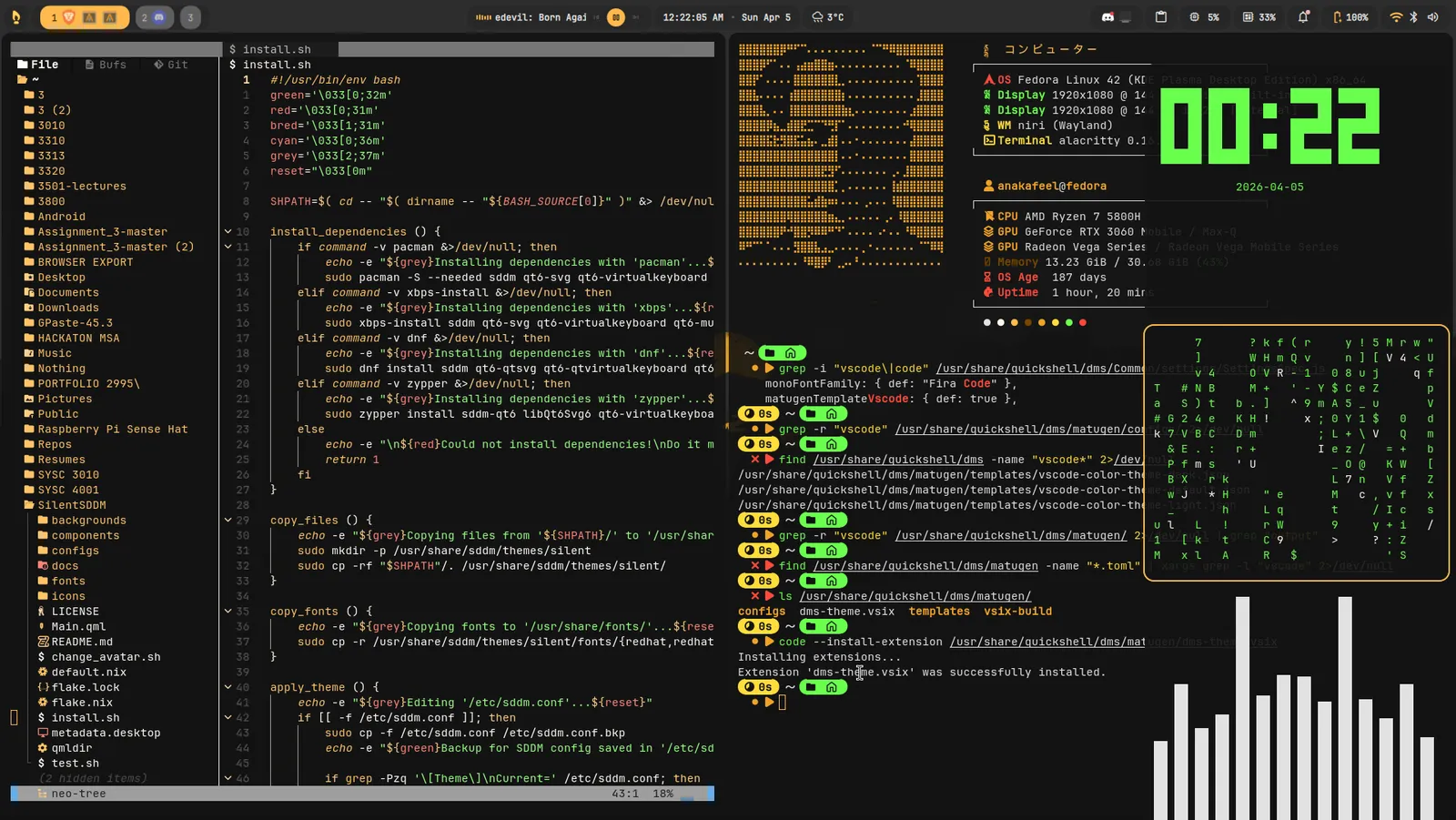Expand the components folder
Image resolution: width=1456 pixels, height=820 pixels.
coord(78,536)
